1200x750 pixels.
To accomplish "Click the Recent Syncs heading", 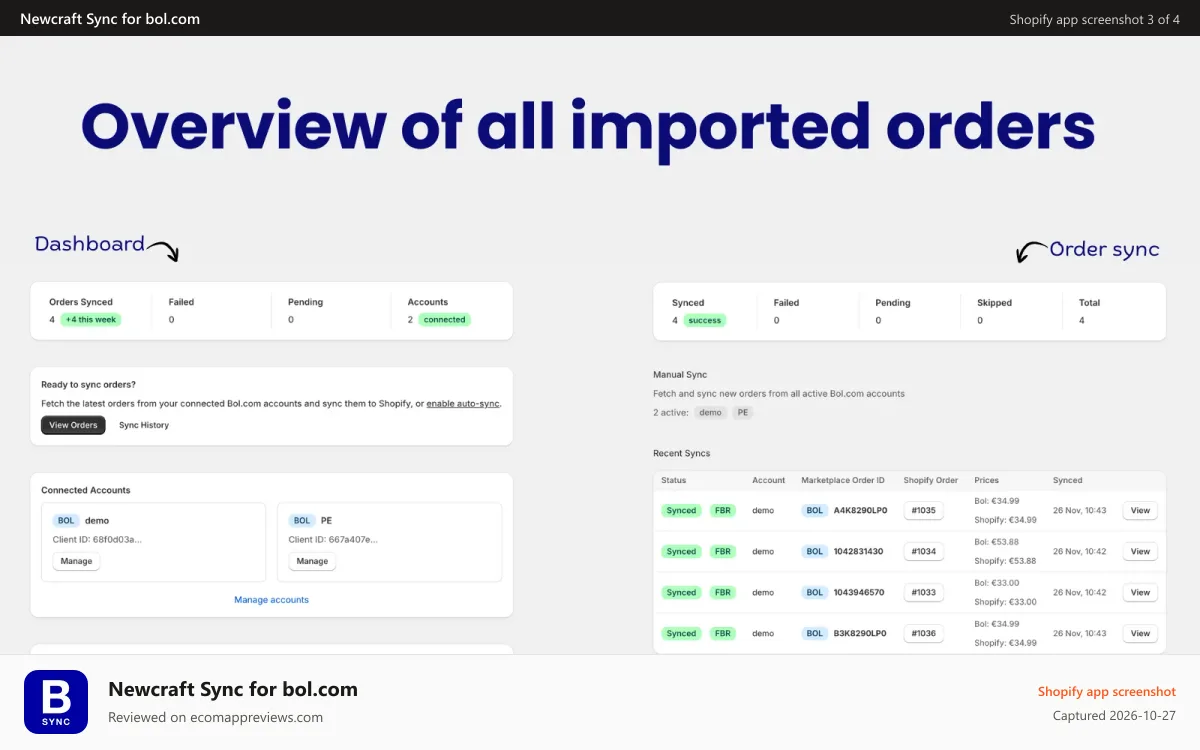I will 682,453.
